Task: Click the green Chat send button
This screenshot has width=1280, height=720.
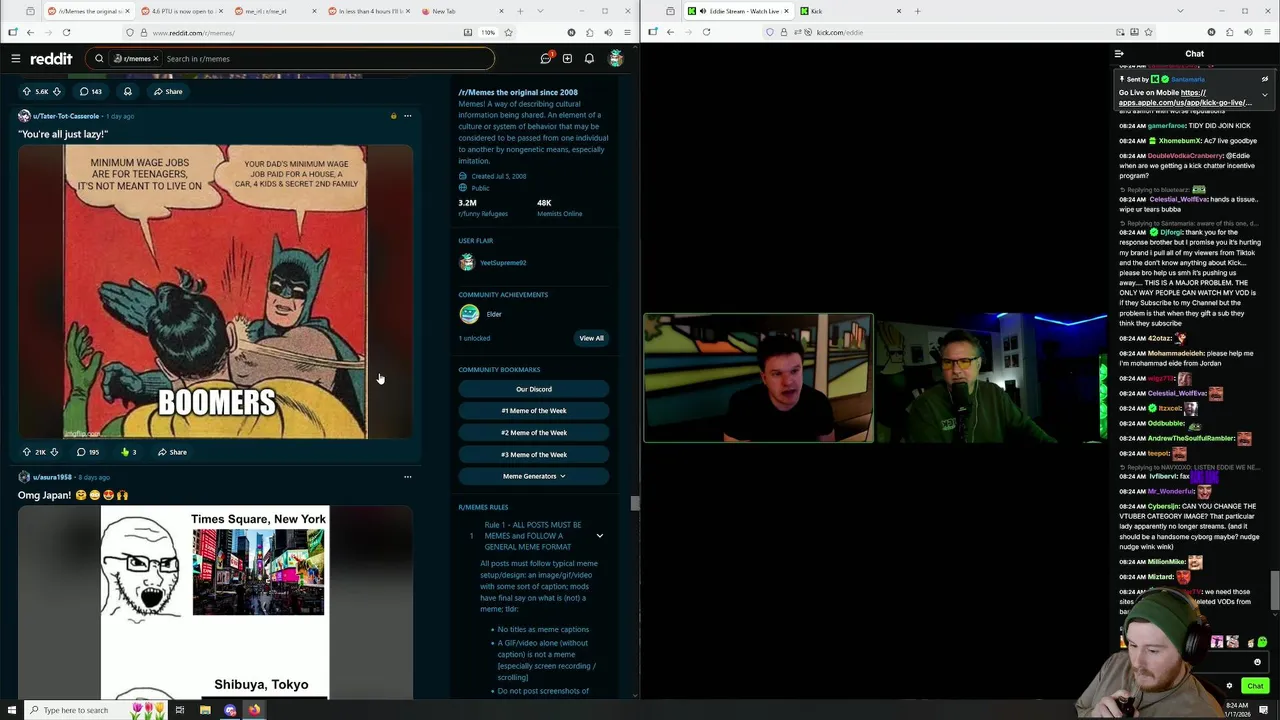Action: coord(1255,686)
